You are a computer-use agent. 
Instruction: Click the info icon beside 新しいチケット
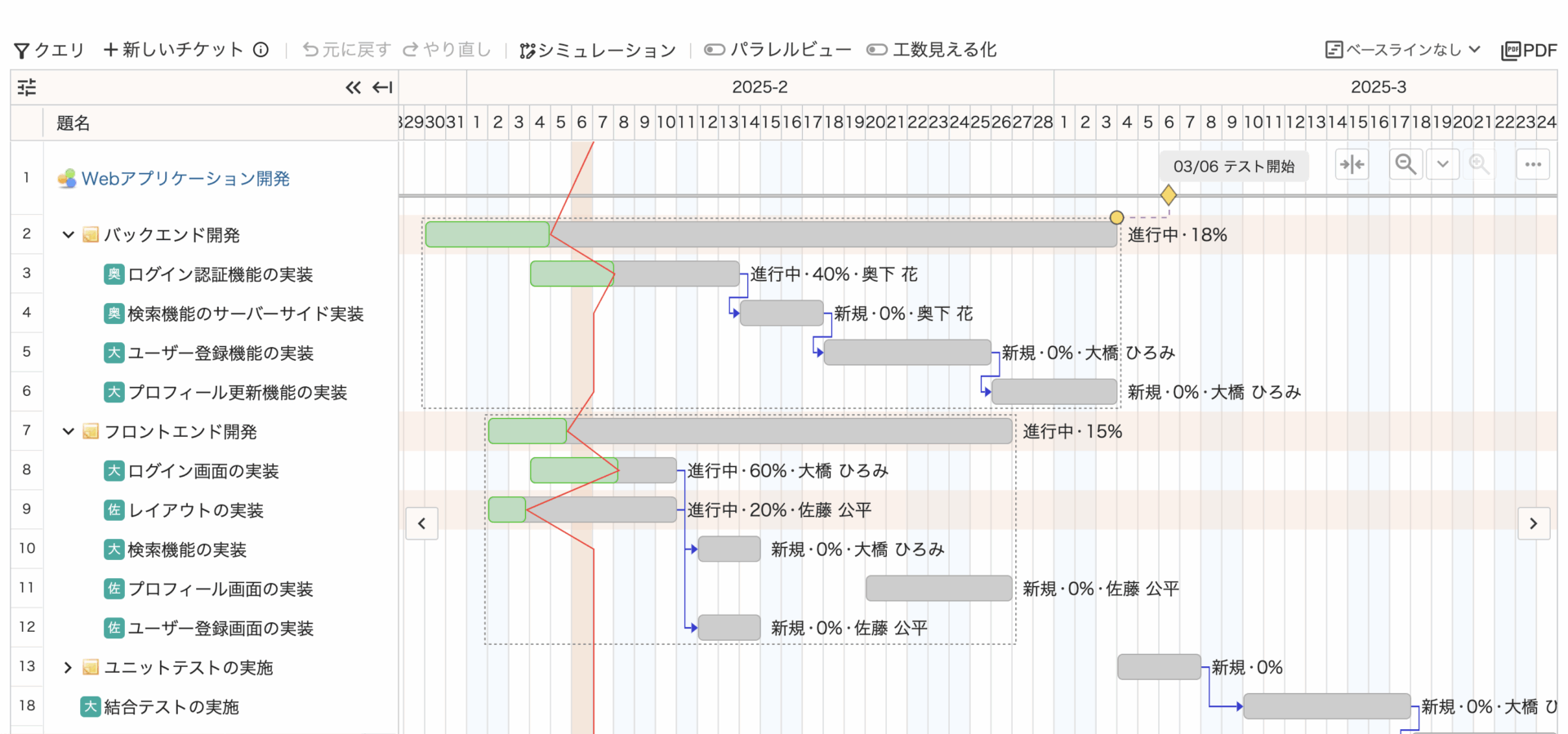261,50
